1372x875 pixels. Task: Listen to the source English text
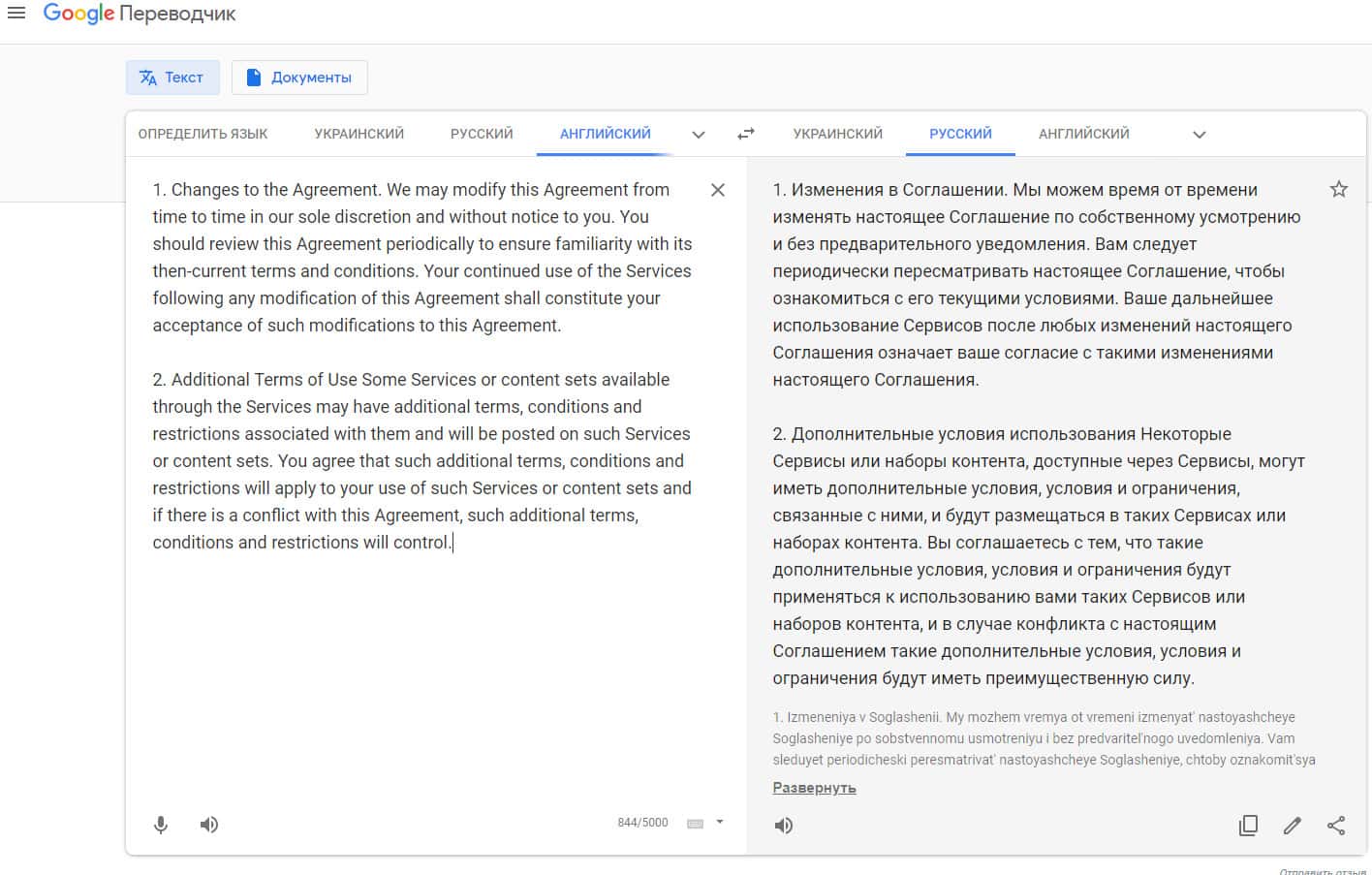coord(209,825)
